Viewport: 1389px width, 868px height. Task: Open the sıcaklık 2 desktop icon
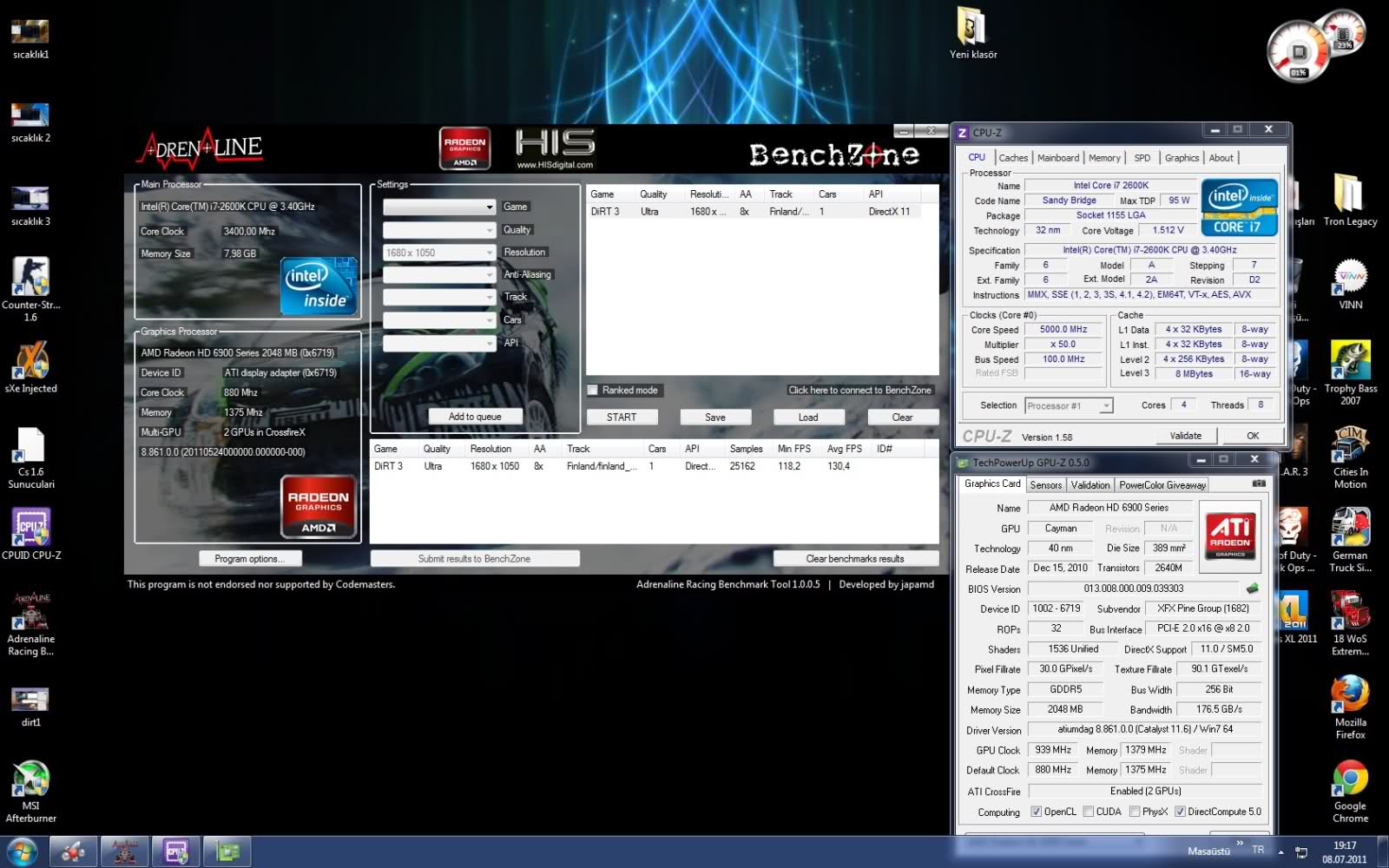(x=30, y=122)
